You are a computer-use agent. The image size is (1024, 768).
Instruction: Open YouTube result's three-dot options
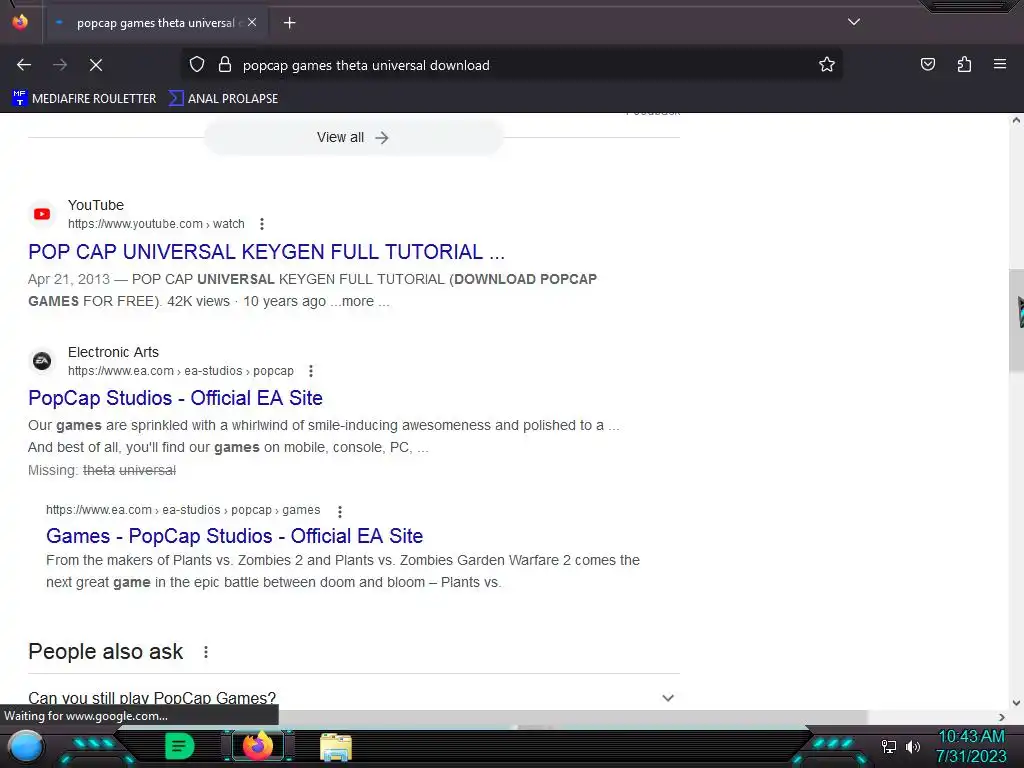pyautogui.click(x=262, y=224)
